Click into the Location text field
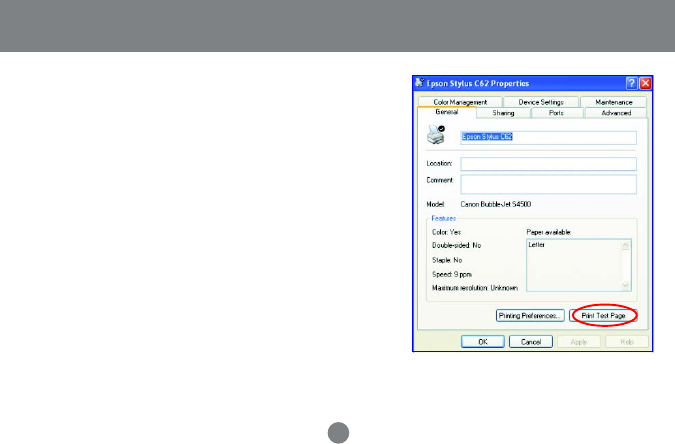Viewport: 675px width, 444px height. pos(548,164)
